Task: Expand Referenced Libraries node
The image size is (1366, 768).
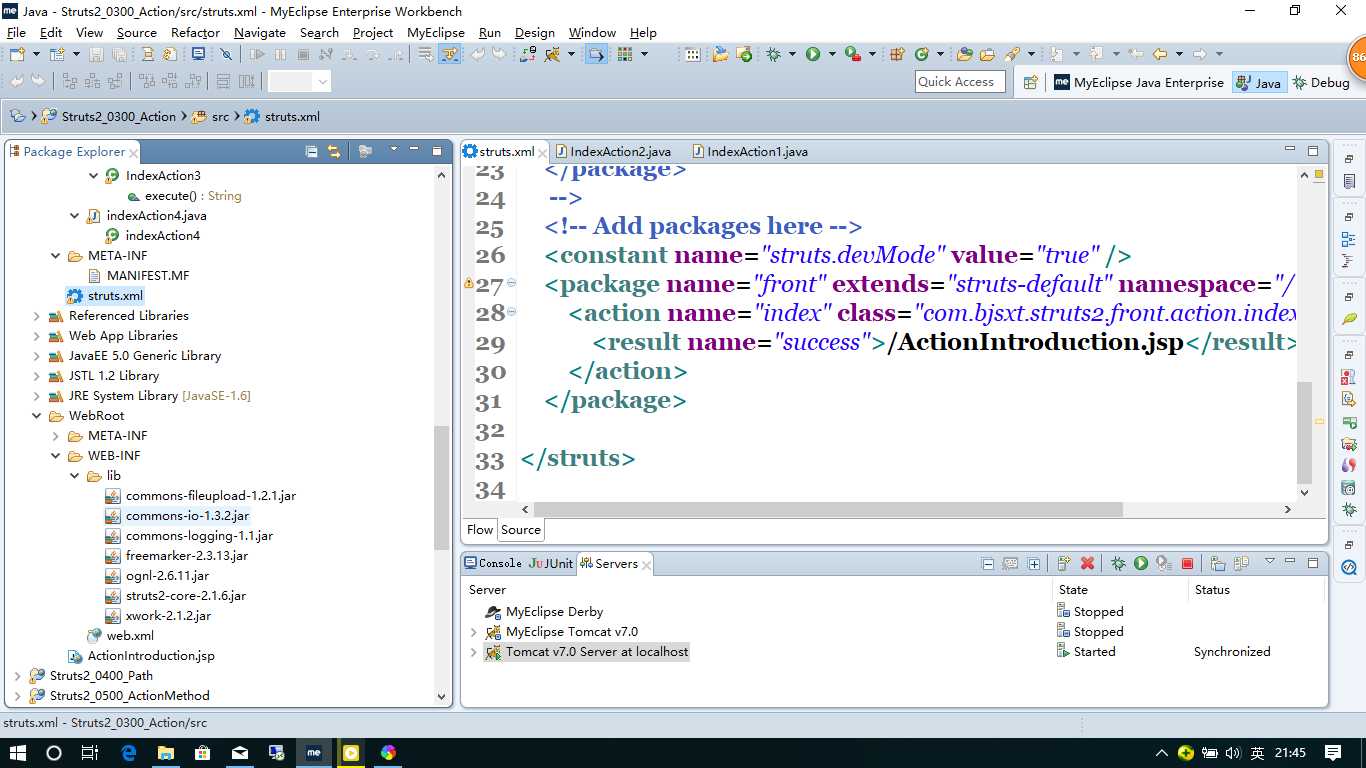Action: pos(37,316)
